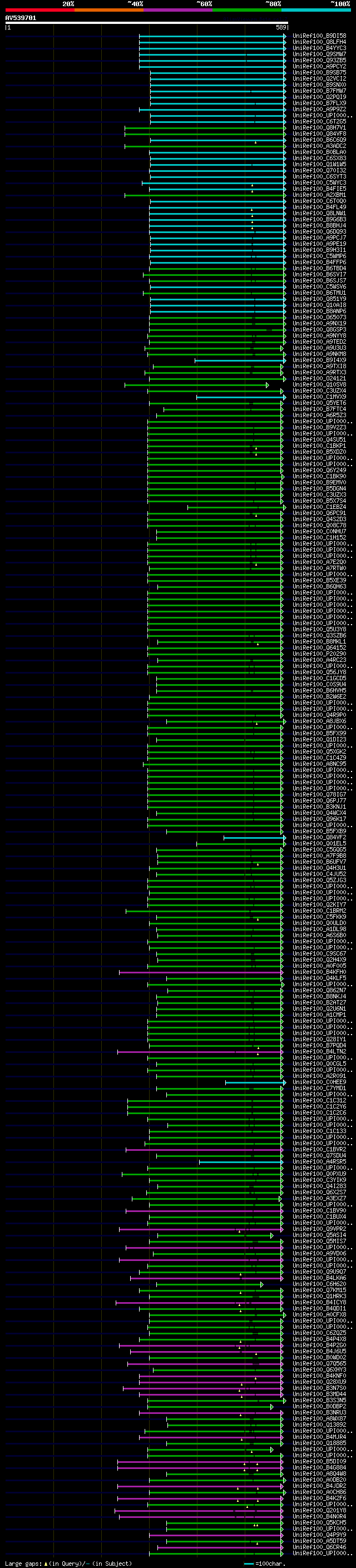
Task: Open hit UniRef100_Q93Z85
Action: click(x=319, y=60)
